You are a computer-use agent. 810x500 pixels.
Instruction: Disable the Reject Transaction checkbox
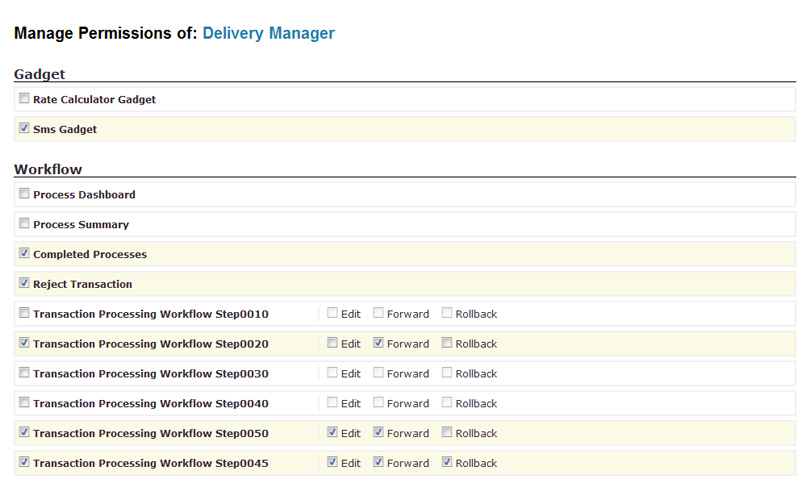pos(24,284)
